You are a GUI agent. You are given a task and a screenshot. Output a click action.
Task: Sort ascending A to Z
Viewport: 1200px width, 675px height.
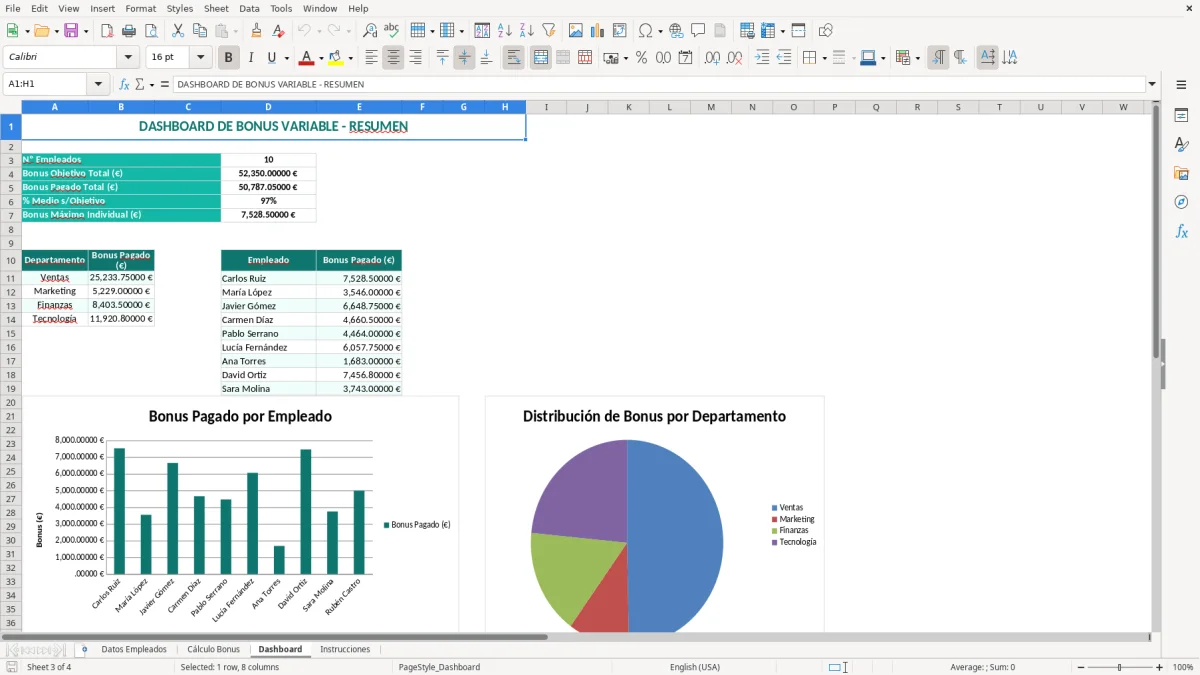coord(505,31)
